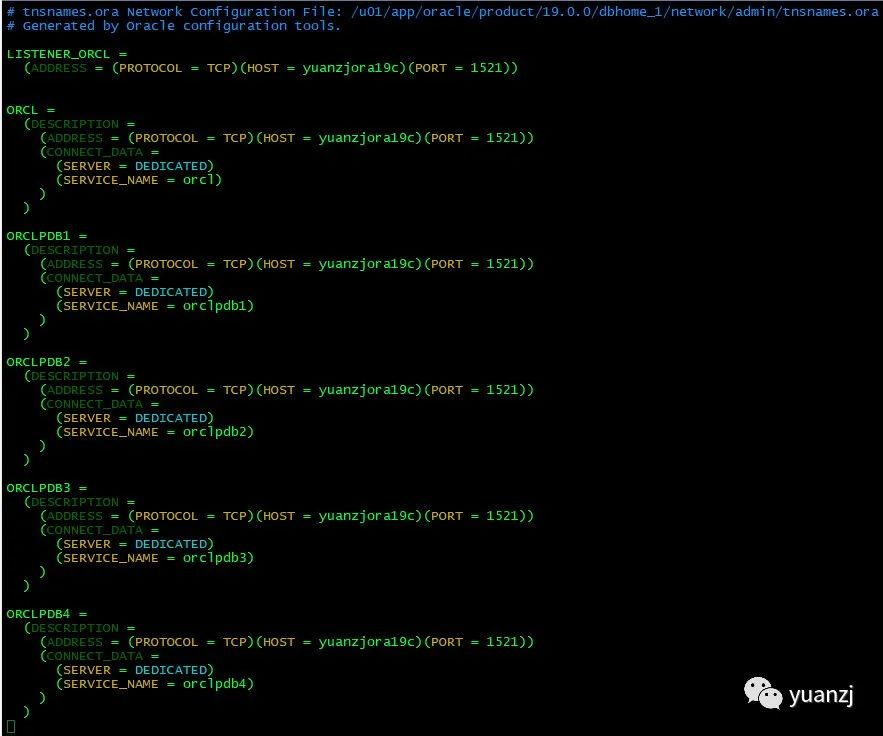This screenshot has width=883, height=736.
Task: Click DEDICATED under the ORCL entry
Action: 171,166
